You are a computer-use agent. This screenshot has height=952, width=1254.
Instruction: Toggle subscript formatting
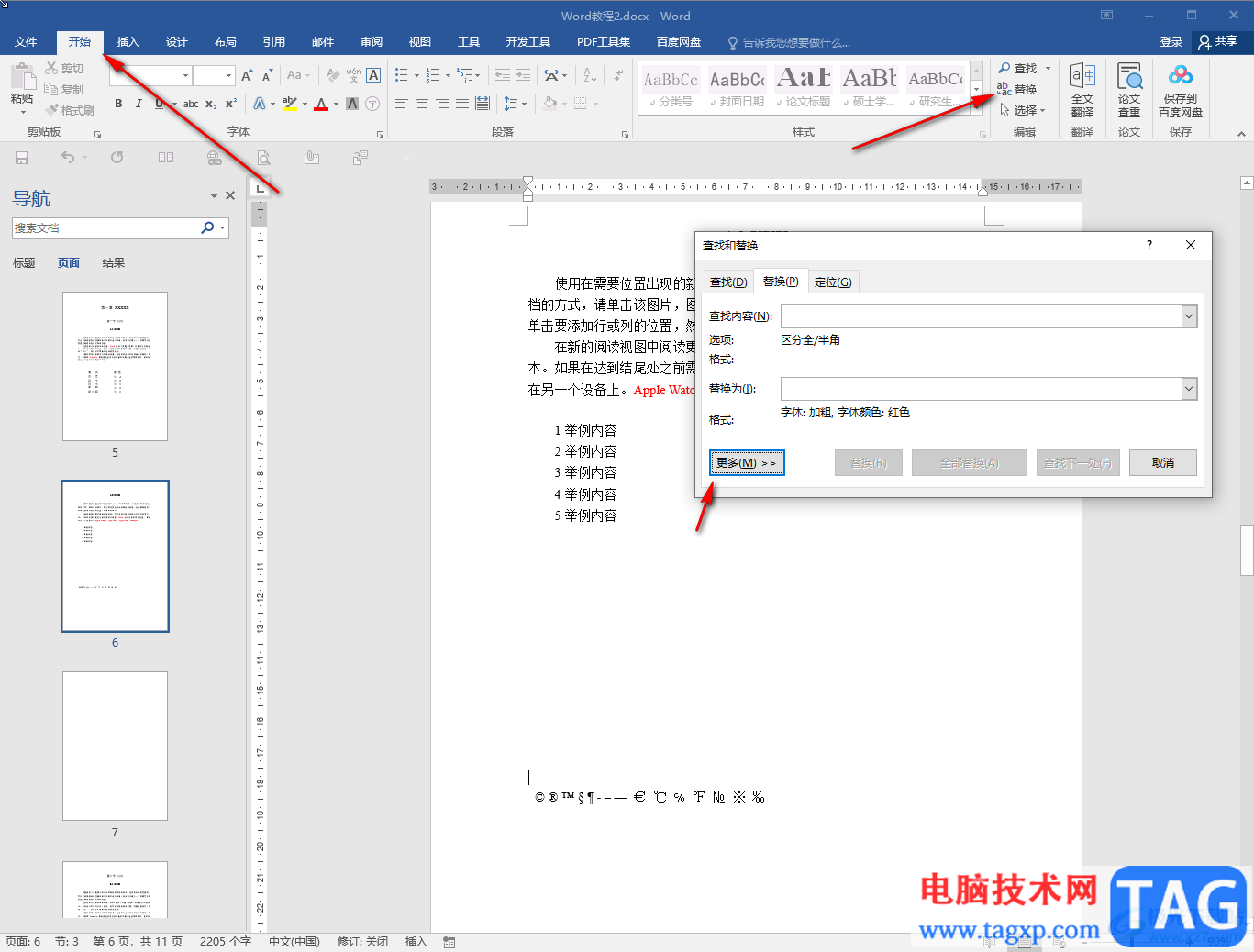click(x=211, y=104)
